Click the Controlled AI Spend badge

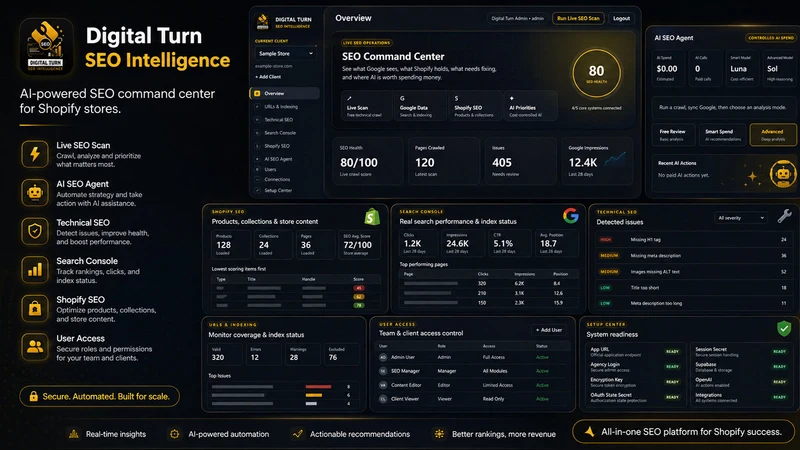(x=771, y=38)
